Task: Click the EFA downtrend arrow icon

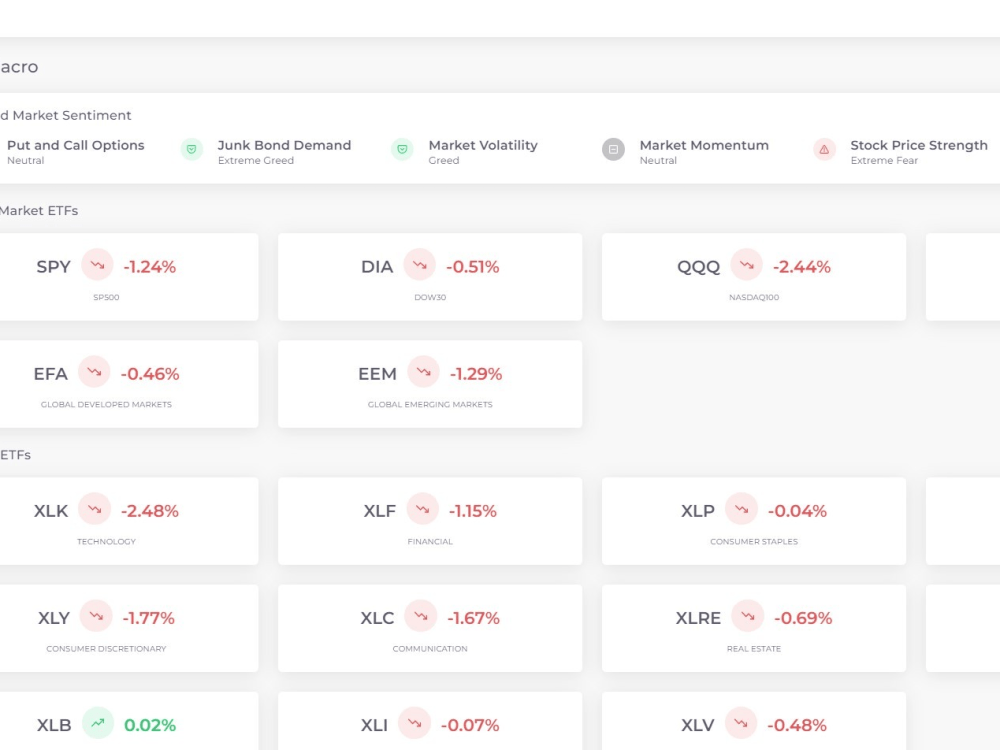Action: (x=94, y=372)
